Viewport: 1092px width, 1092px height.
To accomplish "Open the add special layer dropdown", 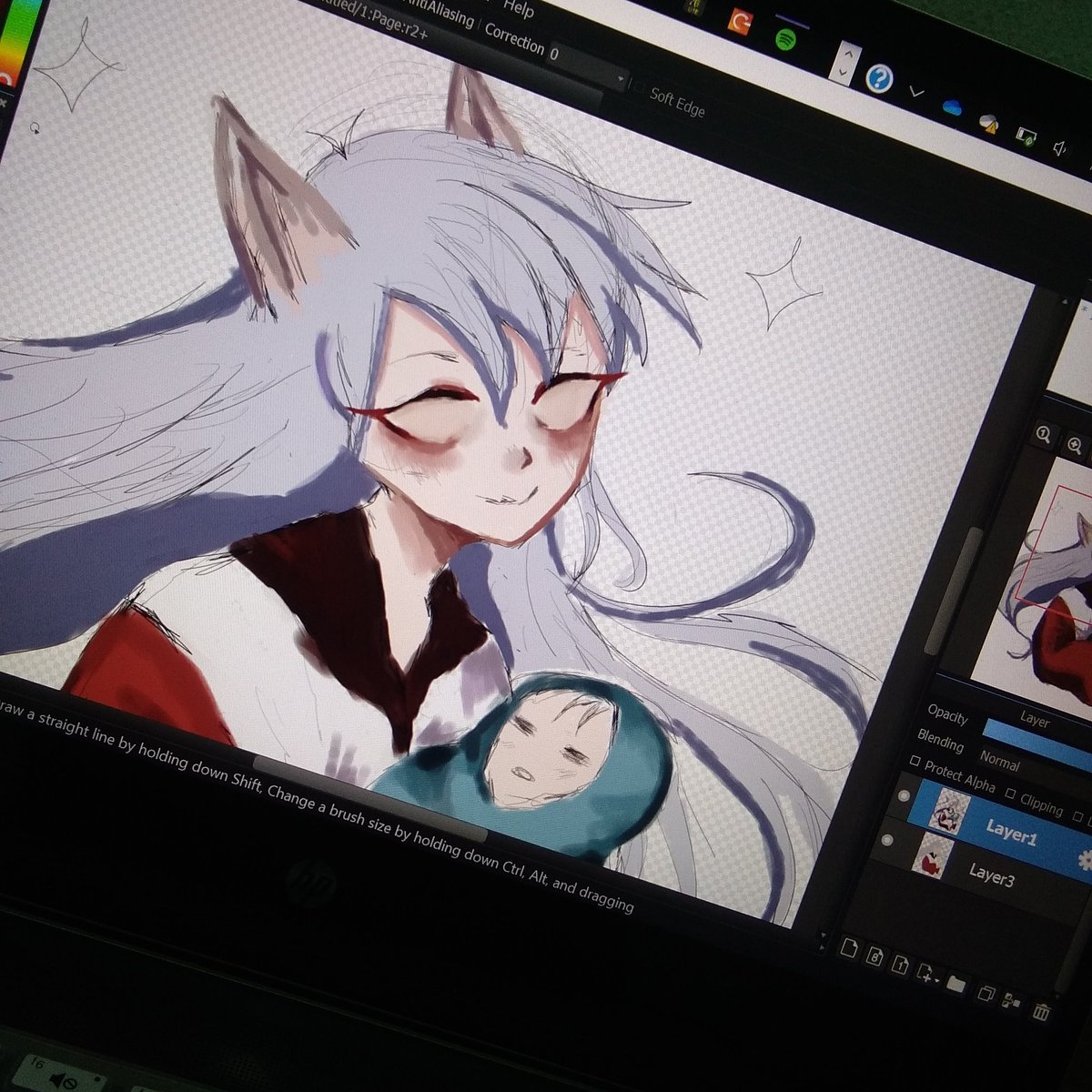I will tap(927, 973).
